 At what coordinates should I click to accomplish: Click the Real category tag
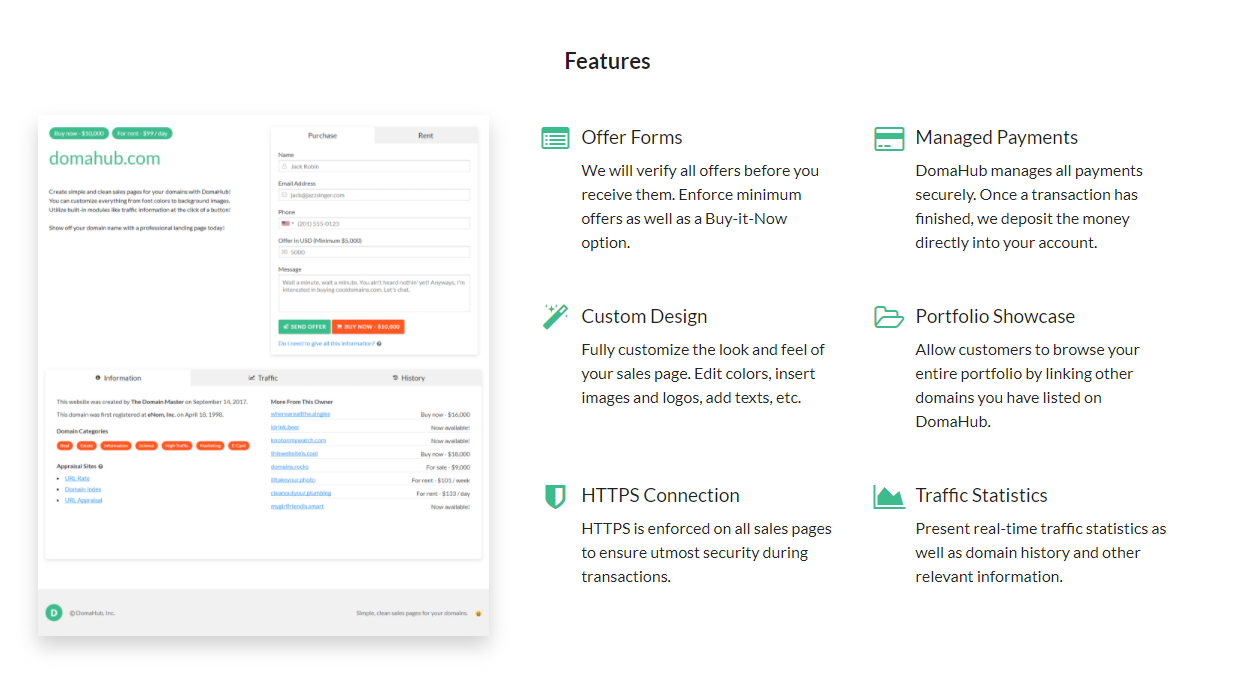click(x=65, y=446)
